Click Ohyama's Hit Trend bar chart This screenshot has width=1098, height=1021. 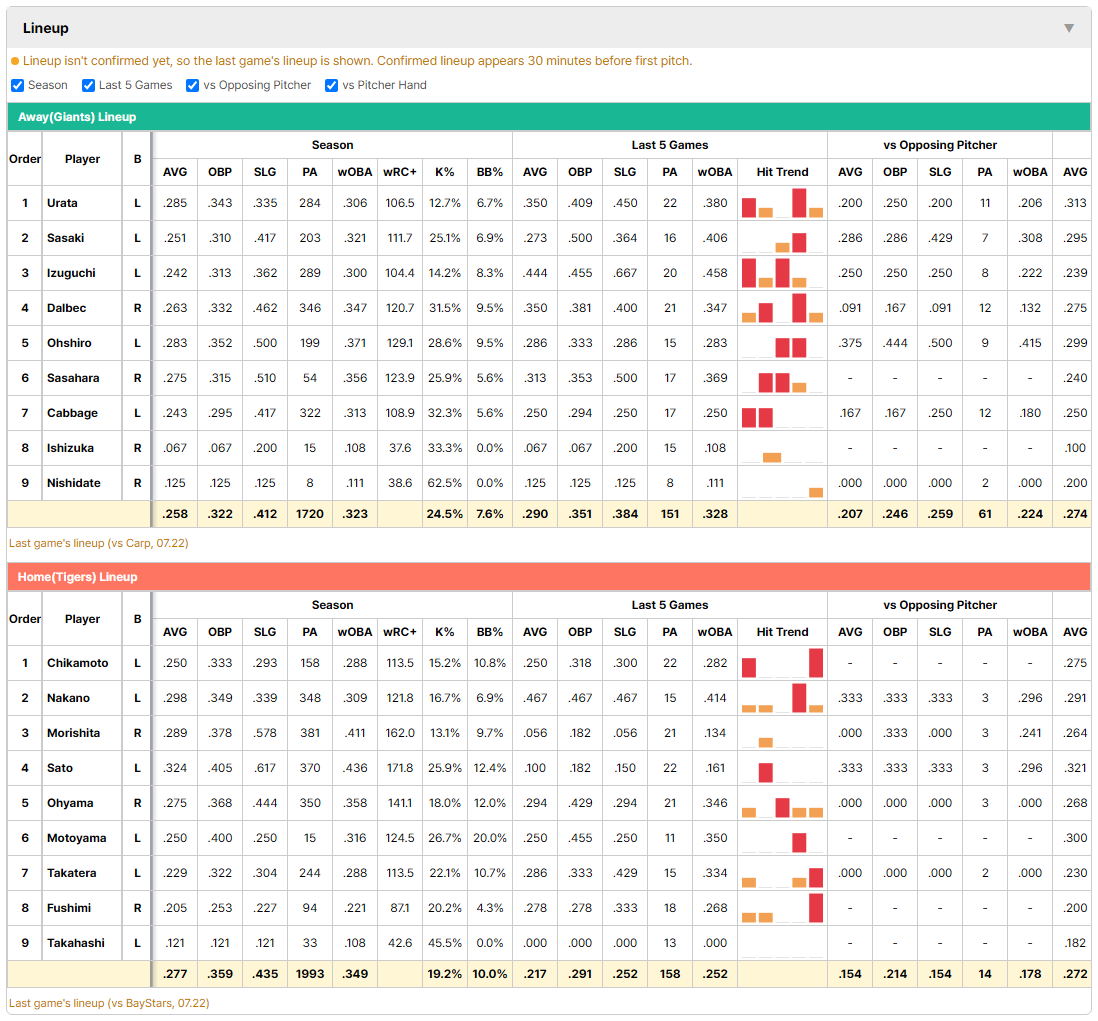tap(782, 803)
